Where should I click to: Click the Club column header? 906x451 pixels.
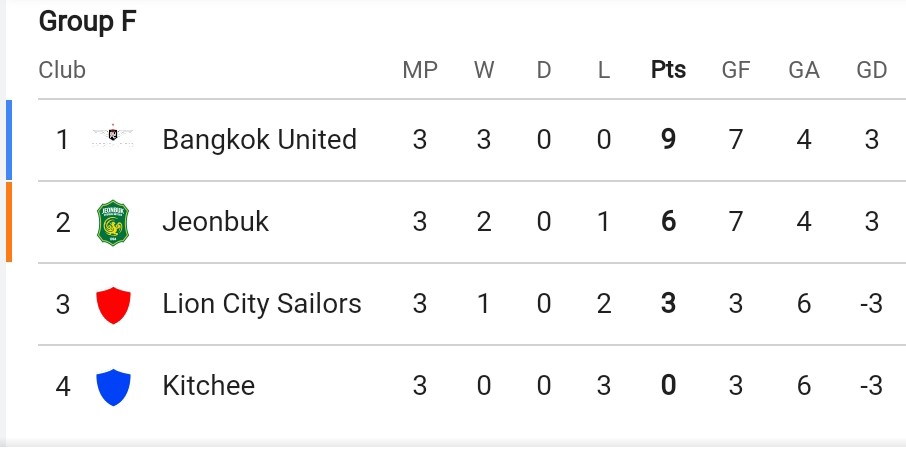click(x=62, y=70)
